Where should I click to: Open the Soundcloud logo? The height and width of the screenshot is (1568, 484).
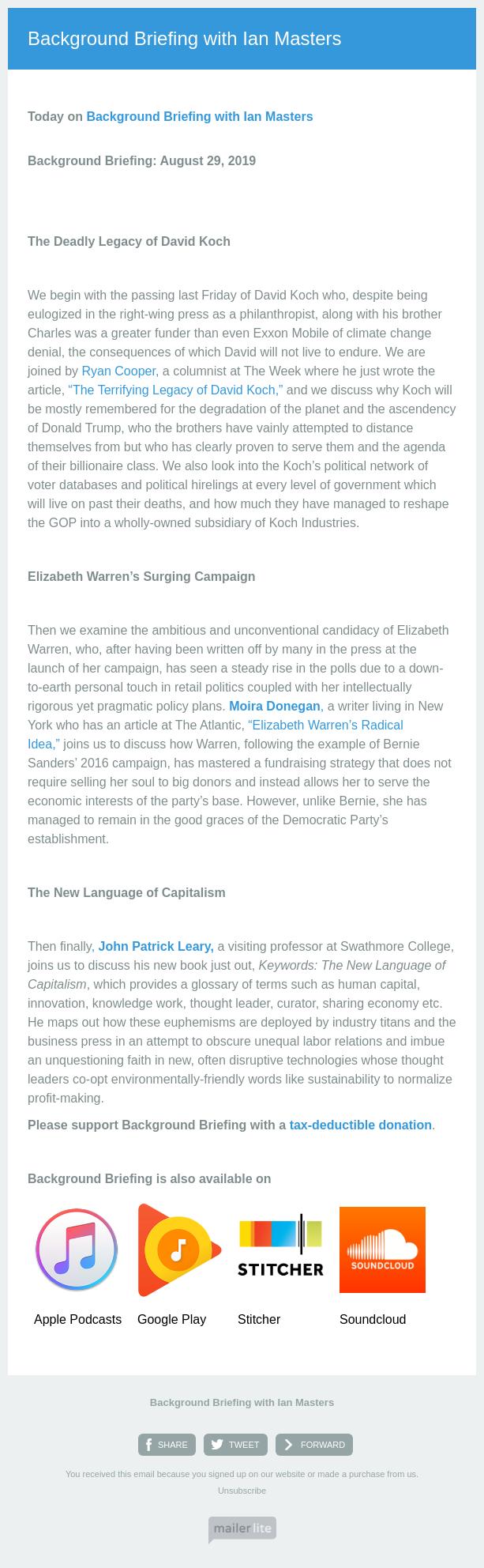382,1249
